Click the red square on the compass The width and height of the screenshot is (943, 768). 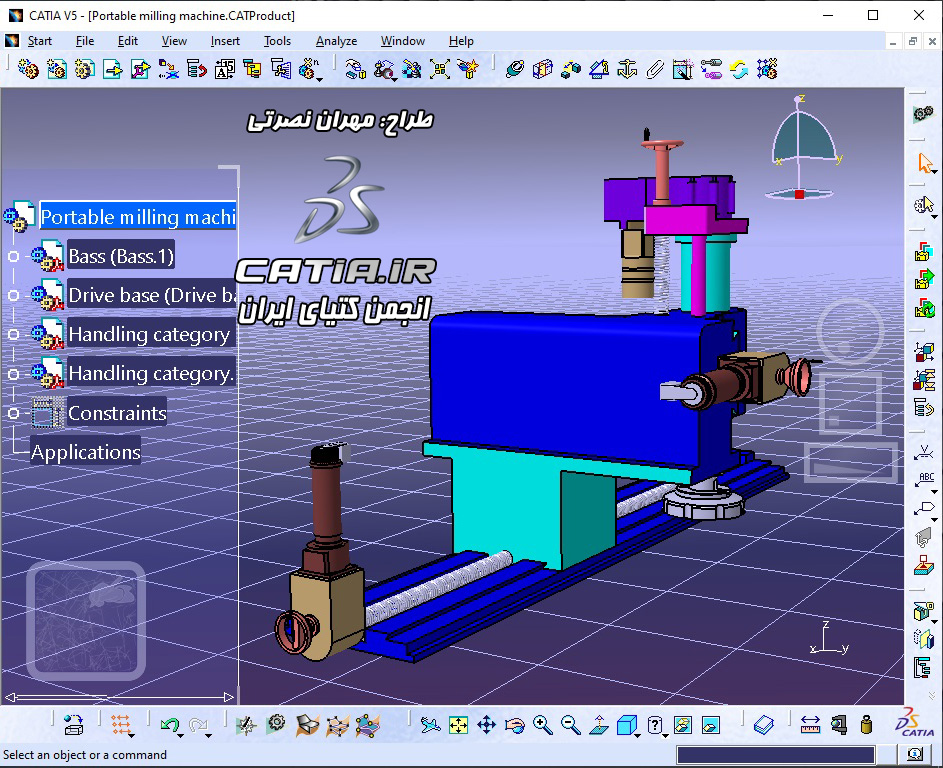[x=799, y=194]
